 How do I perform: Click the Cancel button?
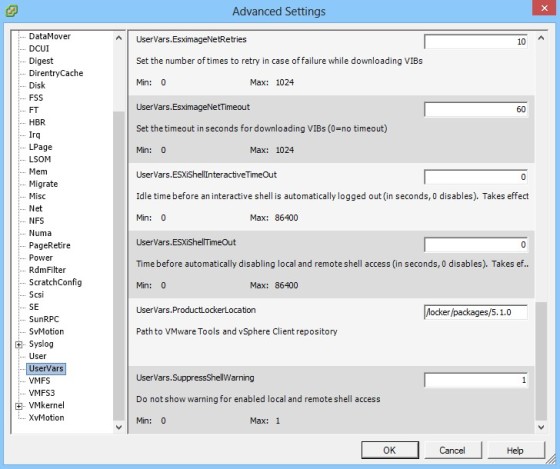click(452, 450)
